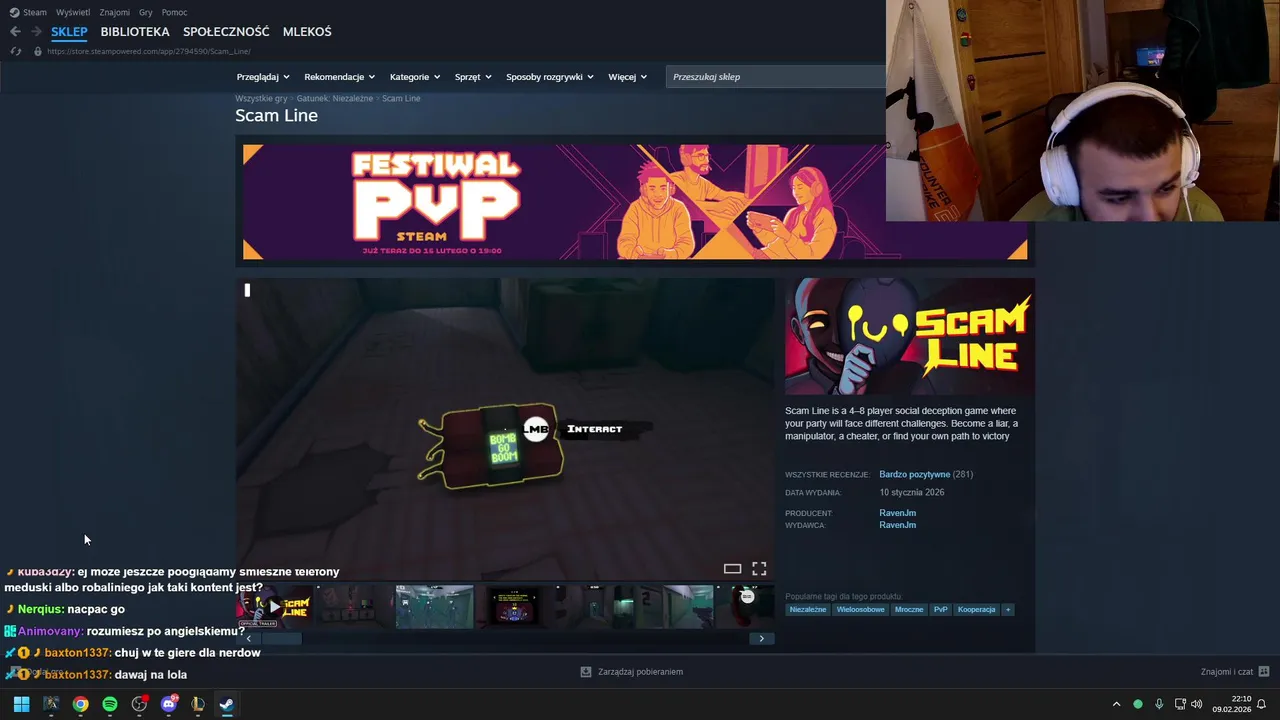Click the store URL address bar

coord(148,51)
